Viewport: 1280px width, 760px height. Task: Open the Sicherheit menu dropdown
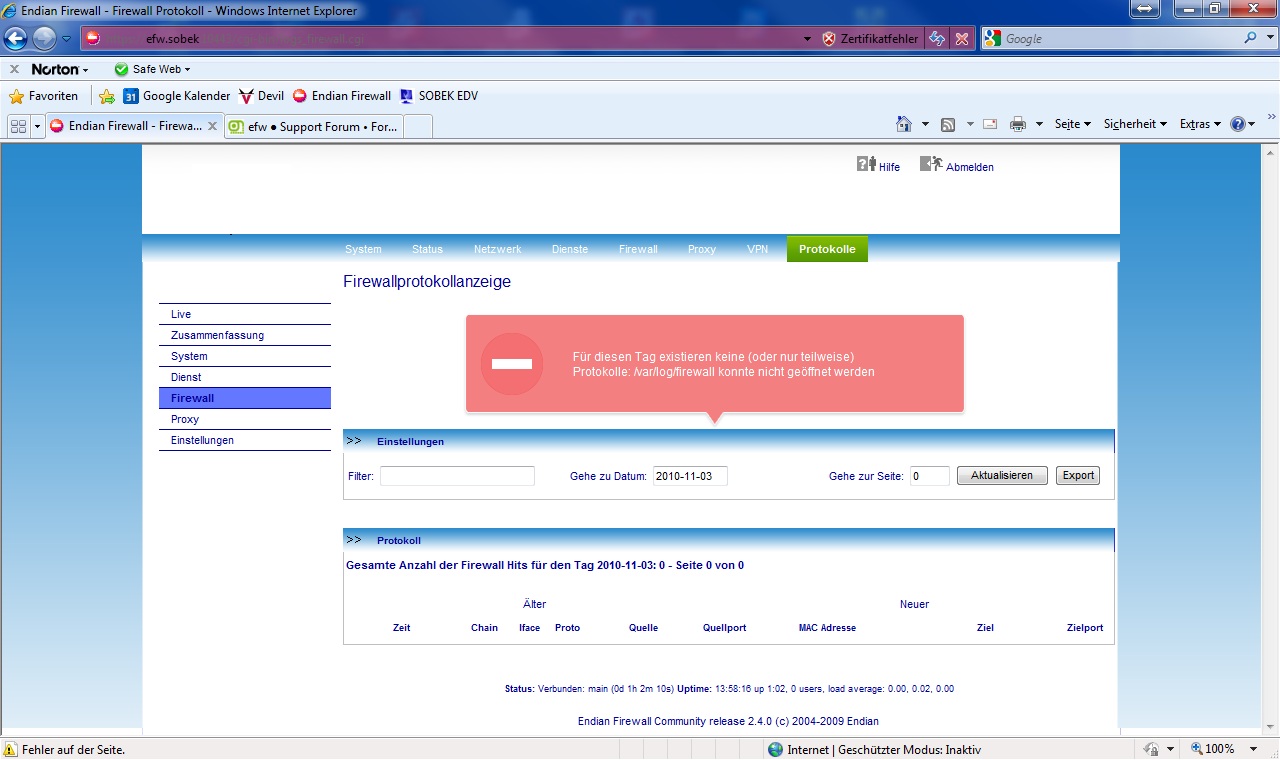pyautogui.click(x=1135, y=125)
